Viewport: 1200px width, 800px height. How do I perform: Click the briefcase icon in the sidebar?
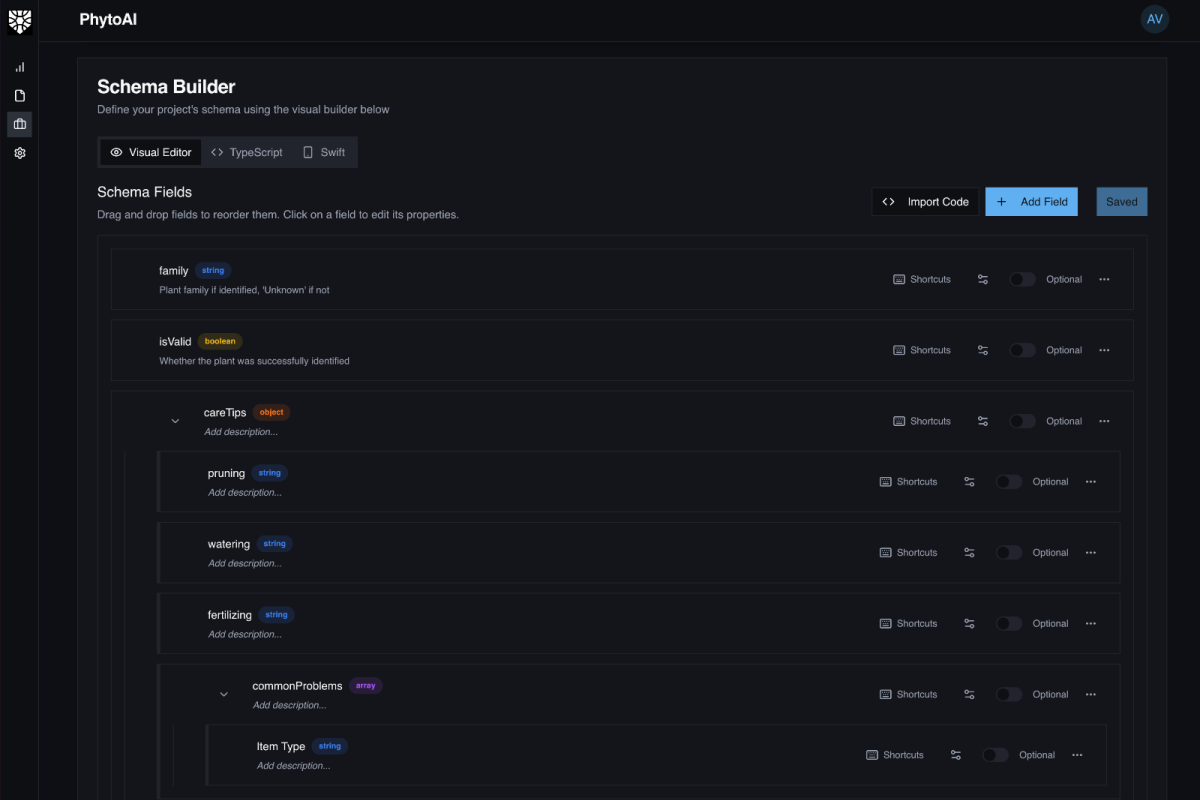point(19,123)
